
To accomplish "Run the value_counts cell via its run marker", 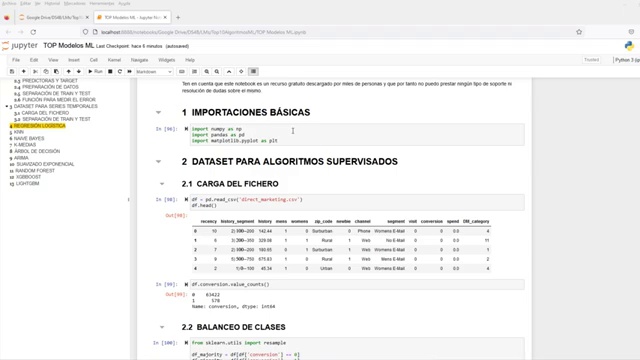I will pos(186,284).
